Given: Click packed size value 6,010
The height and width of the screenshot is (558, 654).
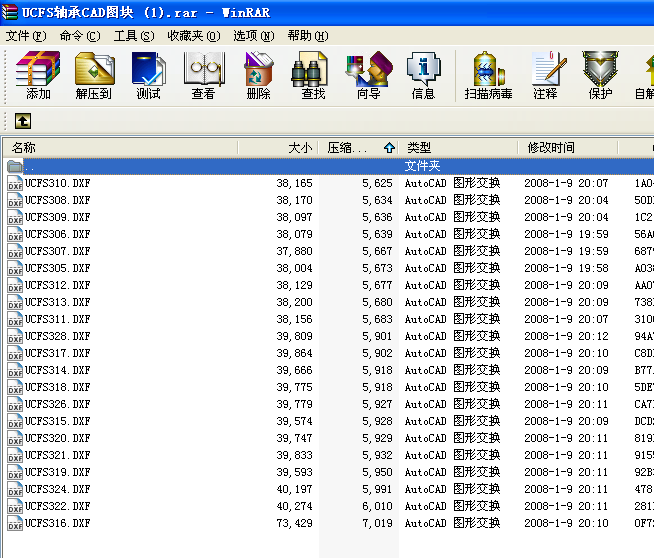Looking at the screenshot, I should click(x=377, y=506).
